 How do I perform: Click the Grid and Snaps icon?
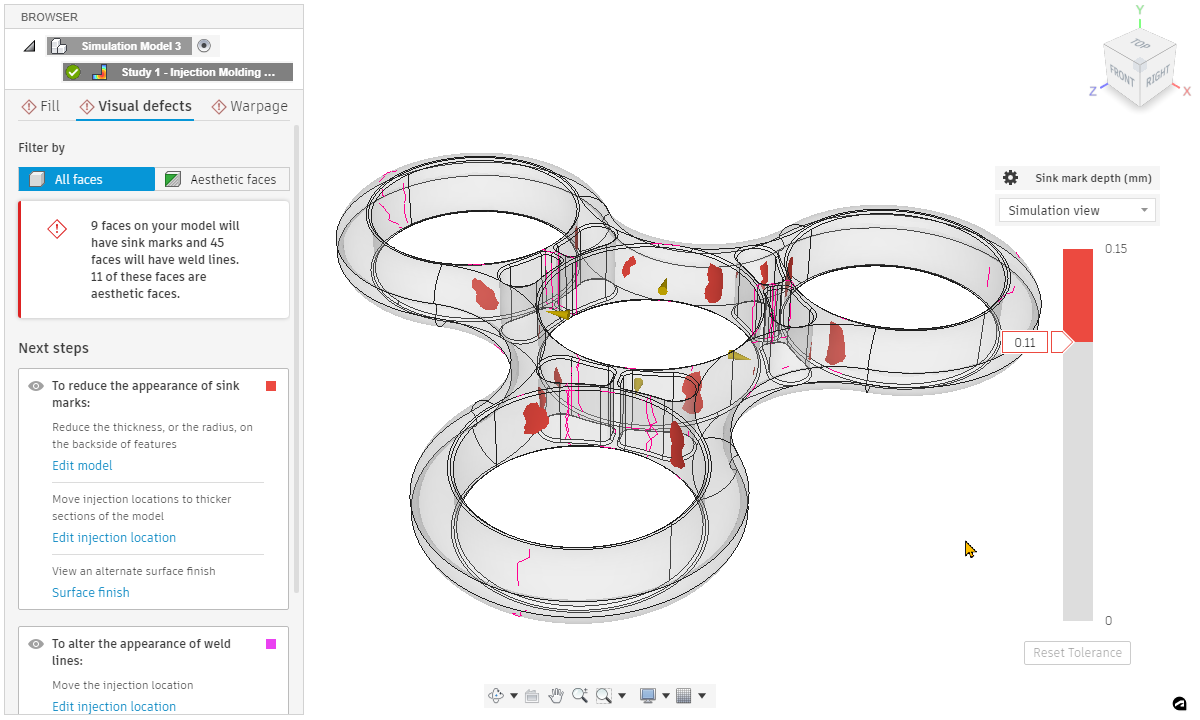pyautogui.click(x=685, y=695)
